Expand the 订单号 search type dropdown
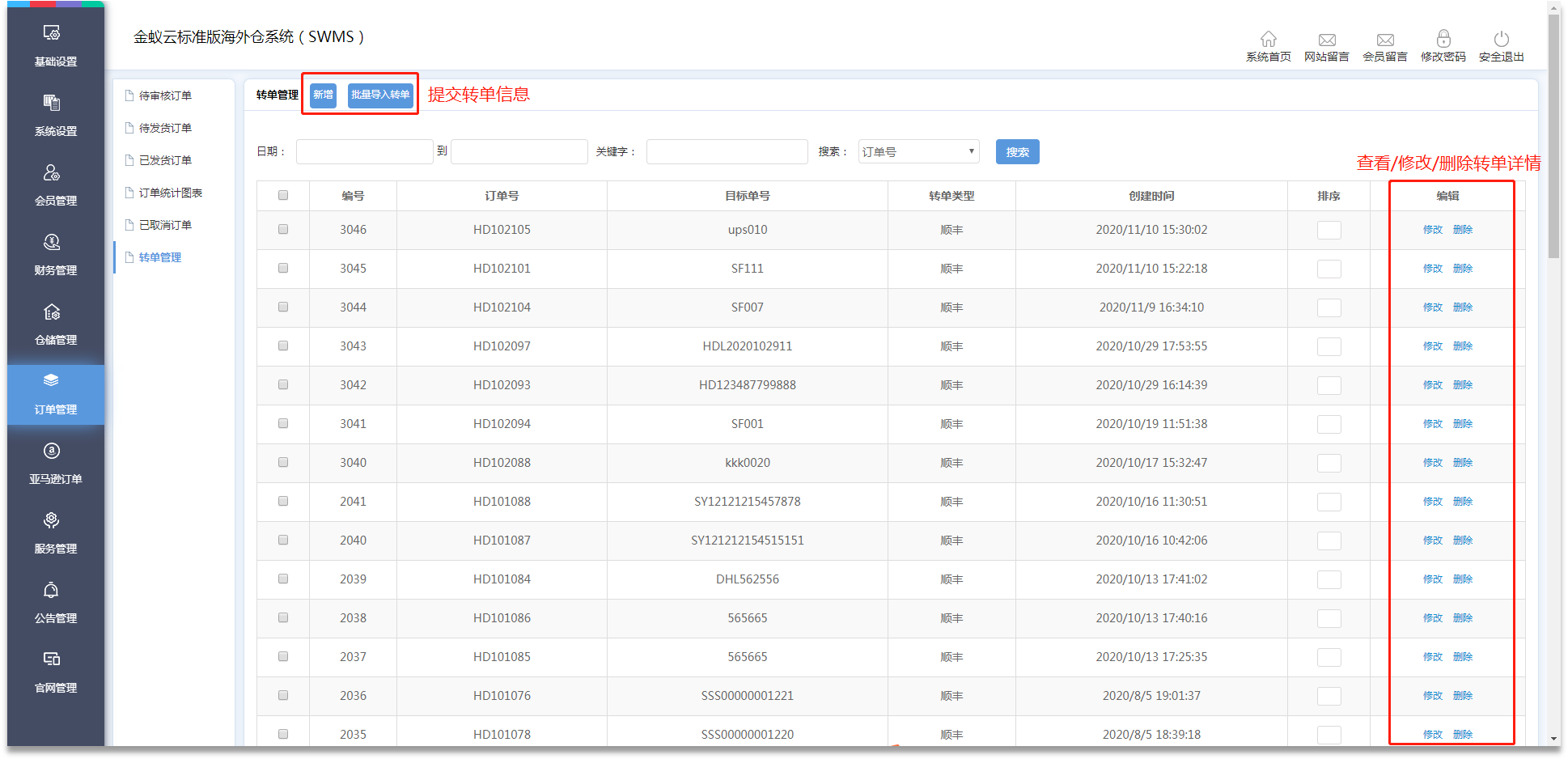 pyautogui.click(x=918, y=152)
